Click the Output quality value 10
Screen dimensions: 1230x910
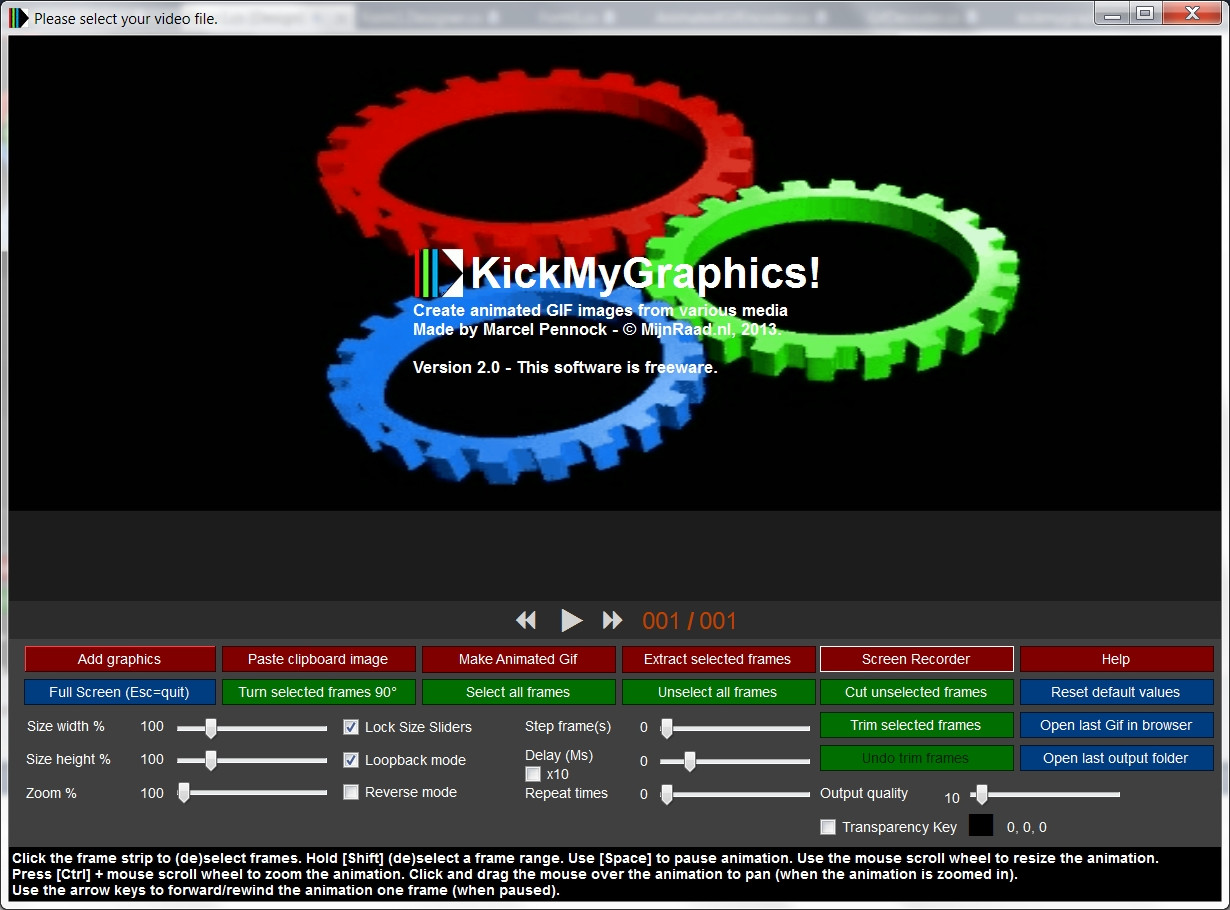click(952, 798)
